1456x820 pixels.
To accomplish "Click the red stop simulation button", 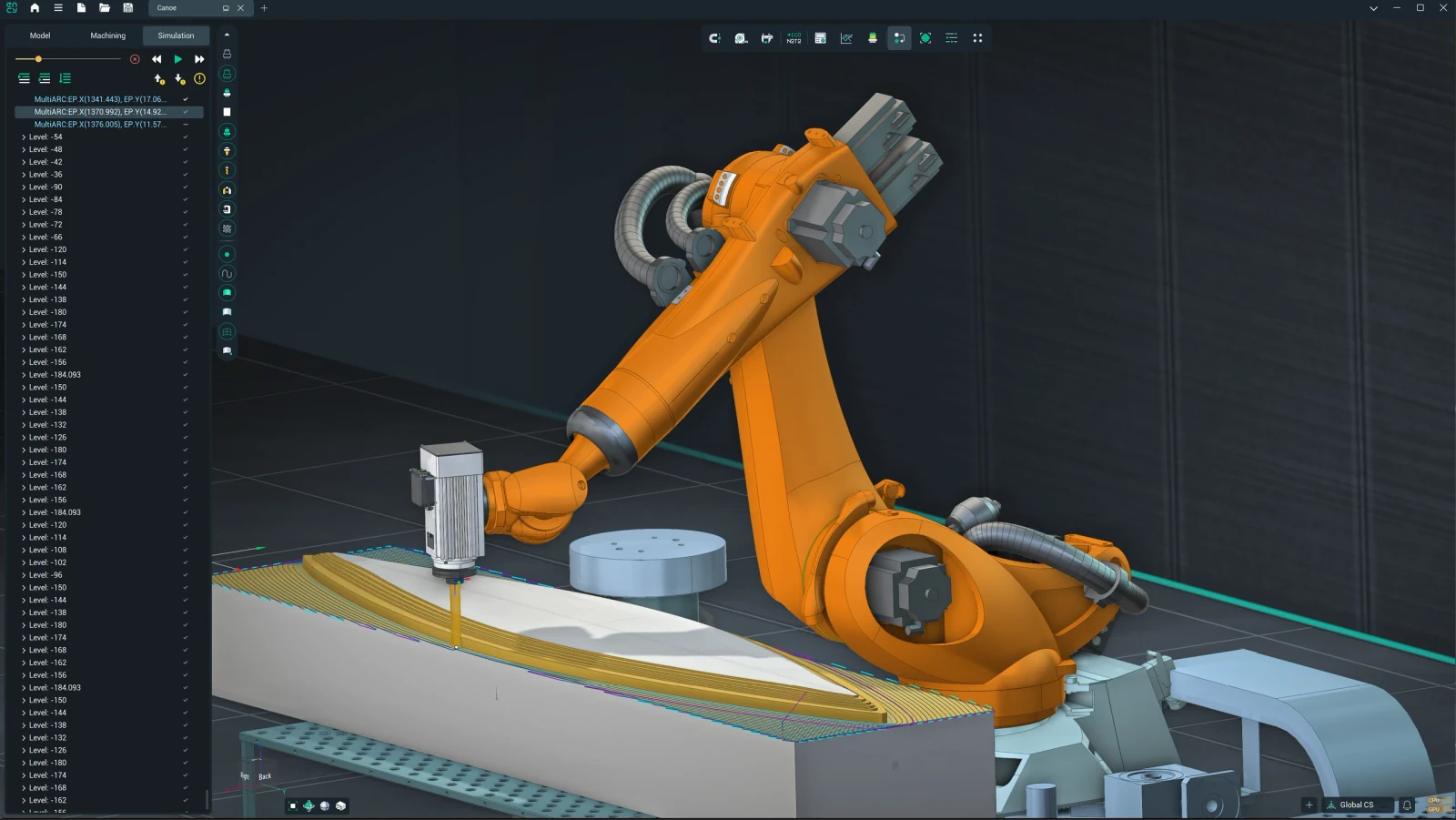I will (135, 59).
